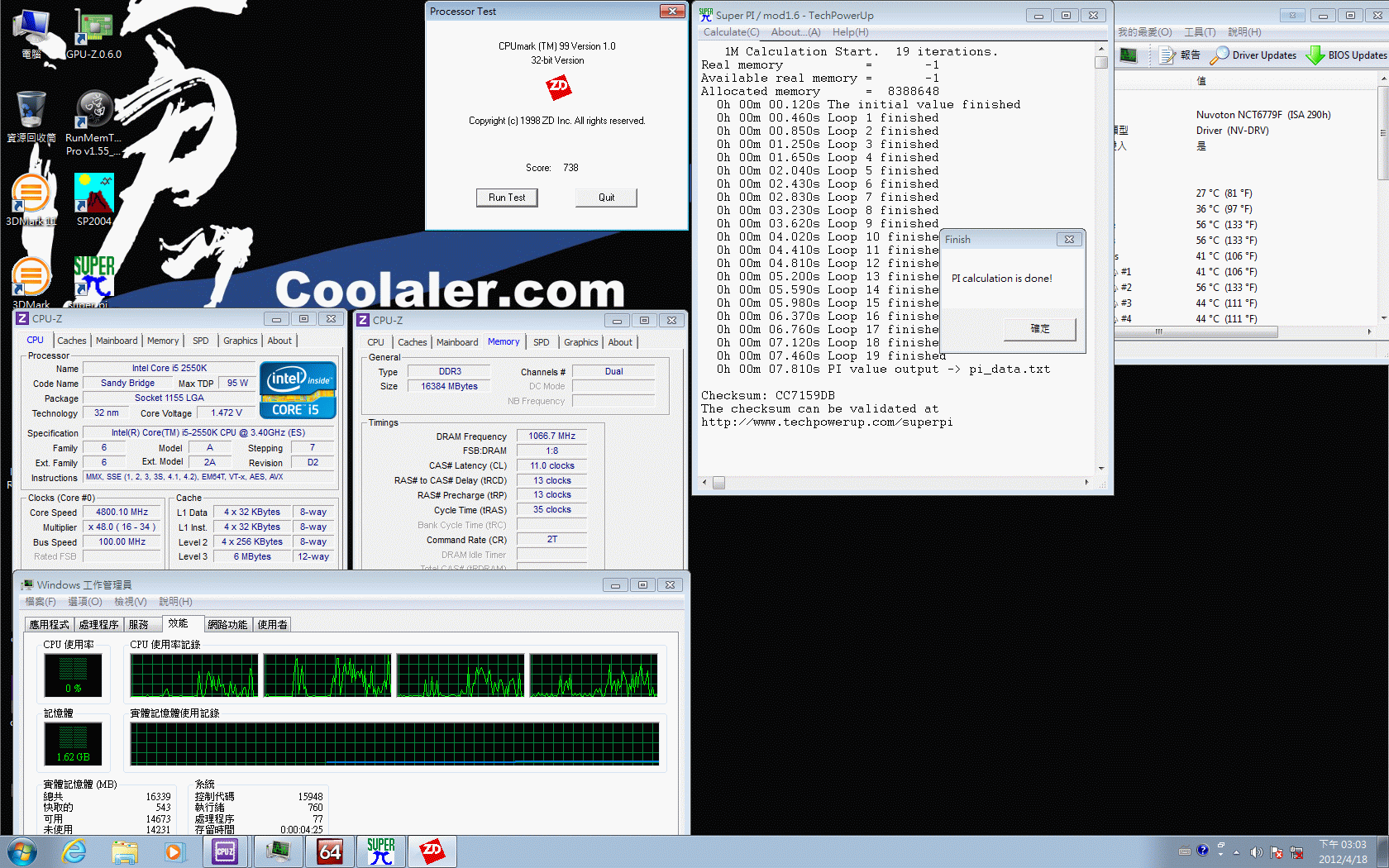Click Super PI vertical scrollbar thumb
The image size is (1389, 868).
pyautogui.click(x=1101, y=63)
